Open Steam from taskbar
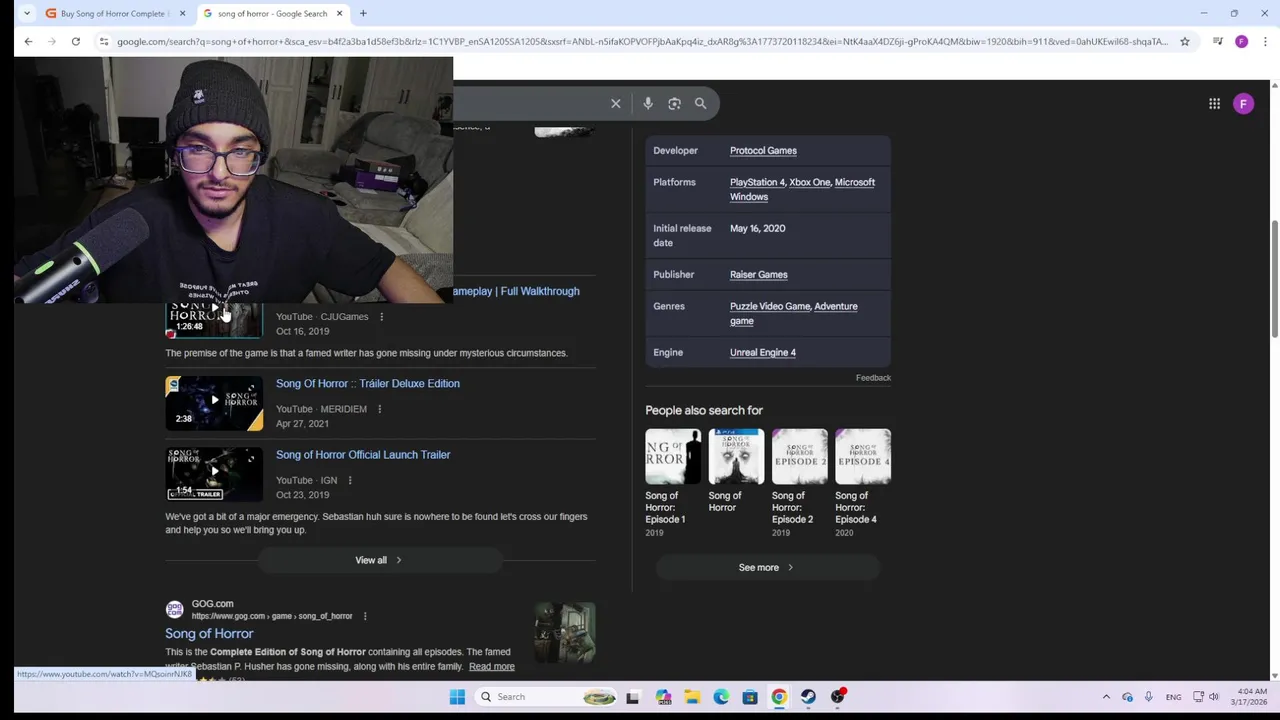The image size is (1280, 720). pyautogui.click(x=808, y=697)
